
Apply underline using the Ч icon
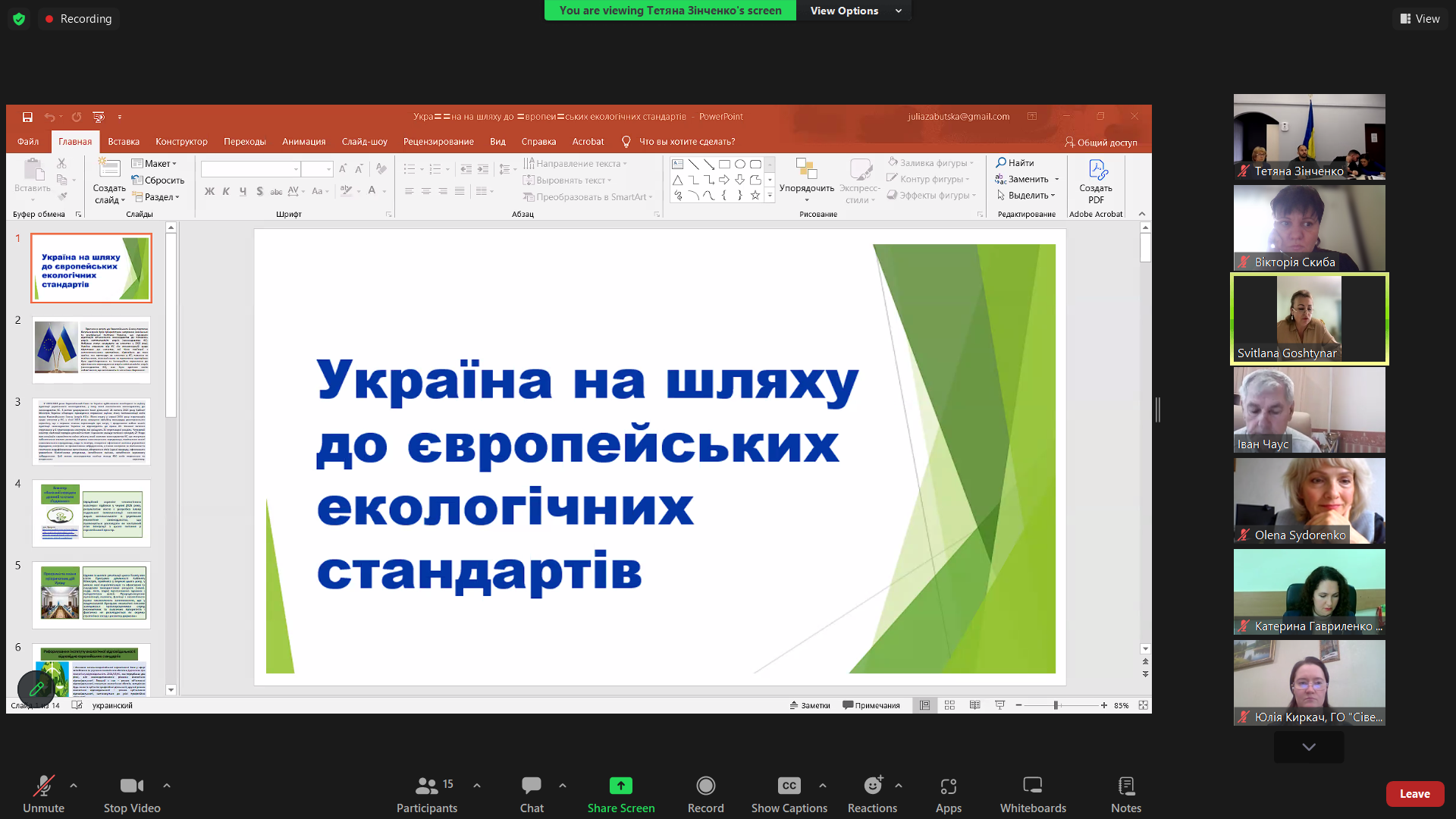tap(243, 191)
